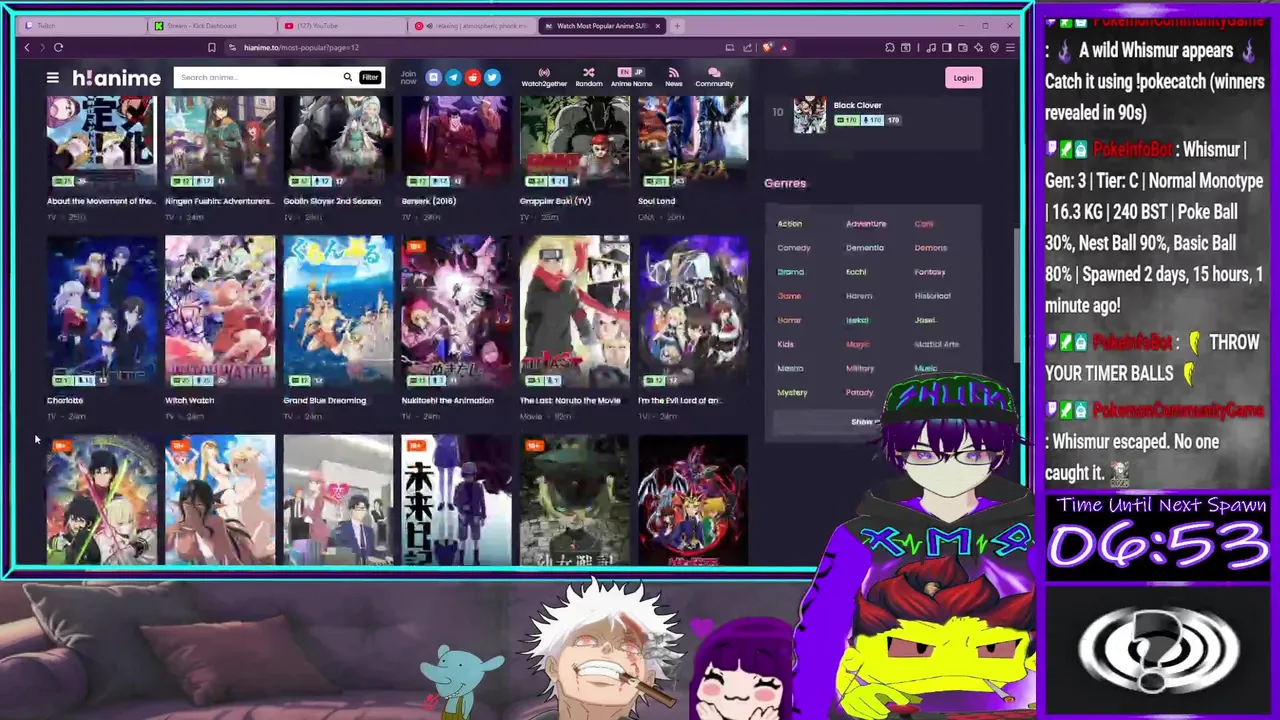Viewport: 1280px width, 720px height.
Task: Click the Search anime input field
Action: [258, 77]
